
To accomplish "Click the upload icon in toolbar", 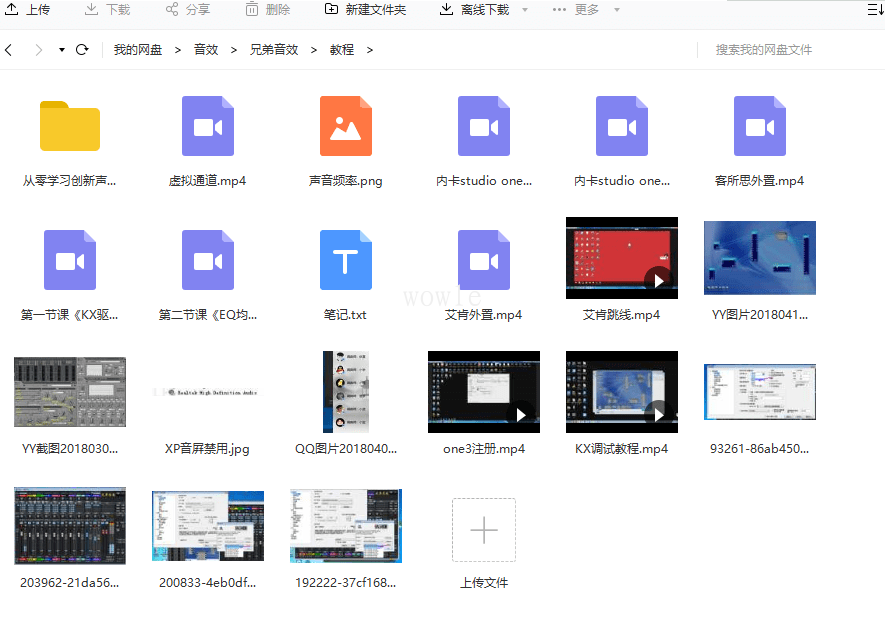I will tap(12, 9).
